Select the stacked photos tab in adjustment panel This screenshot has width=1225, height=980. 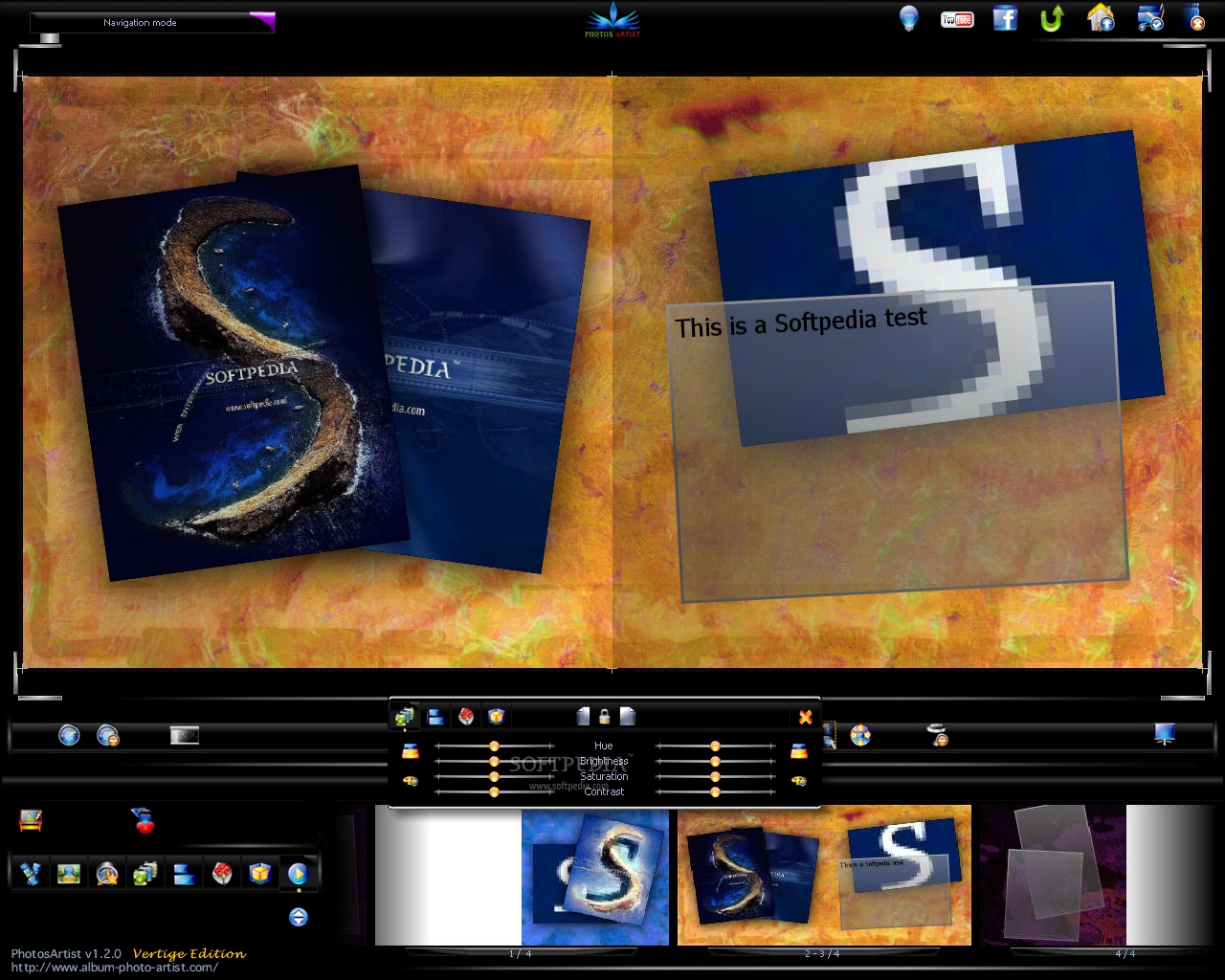pos(405,716)
